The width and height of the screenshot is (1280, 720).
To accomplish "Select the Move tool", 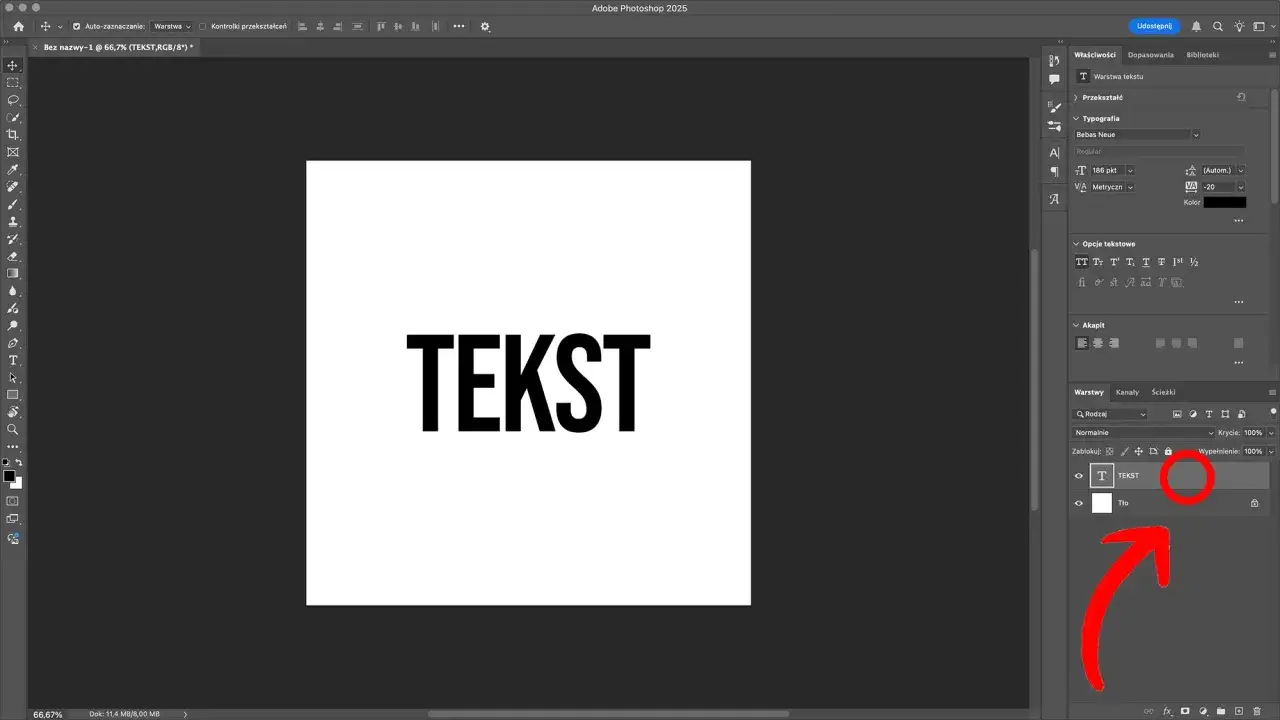I will (13, 65).
